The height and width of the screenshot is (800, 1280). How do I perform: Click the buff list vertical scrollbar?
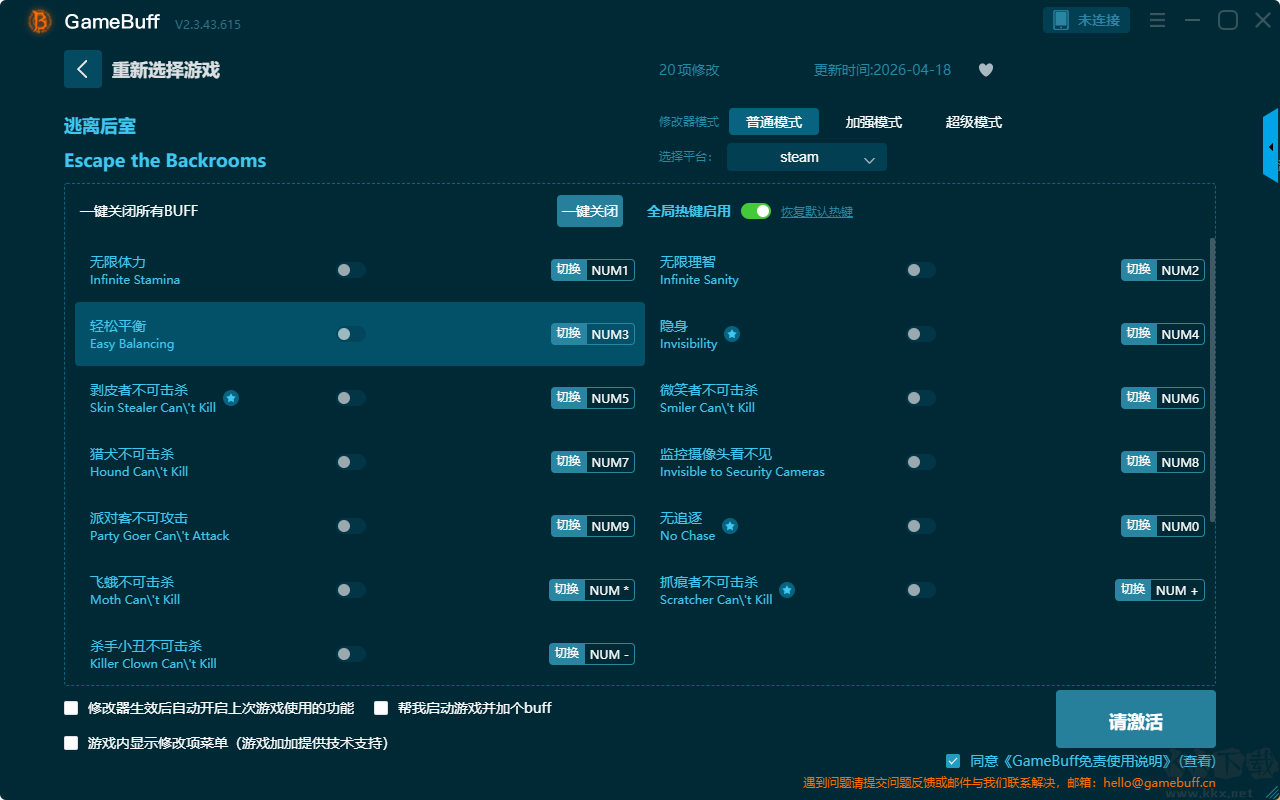pyautogui.click(x=1213, y=380)
